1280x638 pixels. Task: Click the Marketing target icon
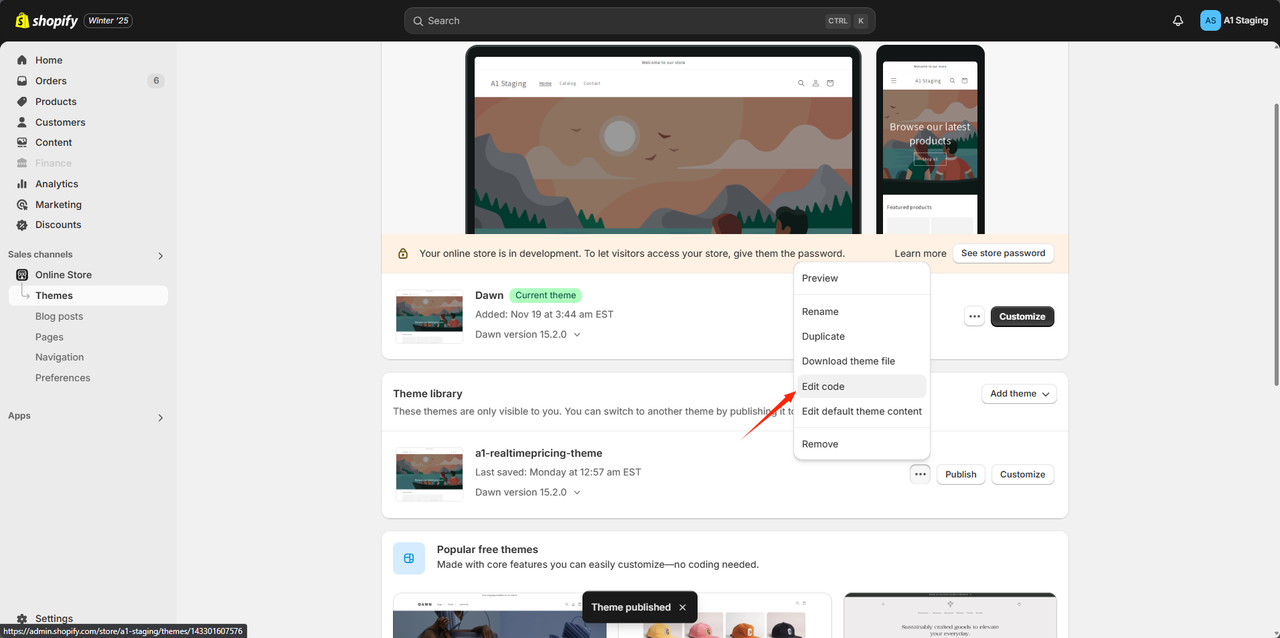[22, 204]
